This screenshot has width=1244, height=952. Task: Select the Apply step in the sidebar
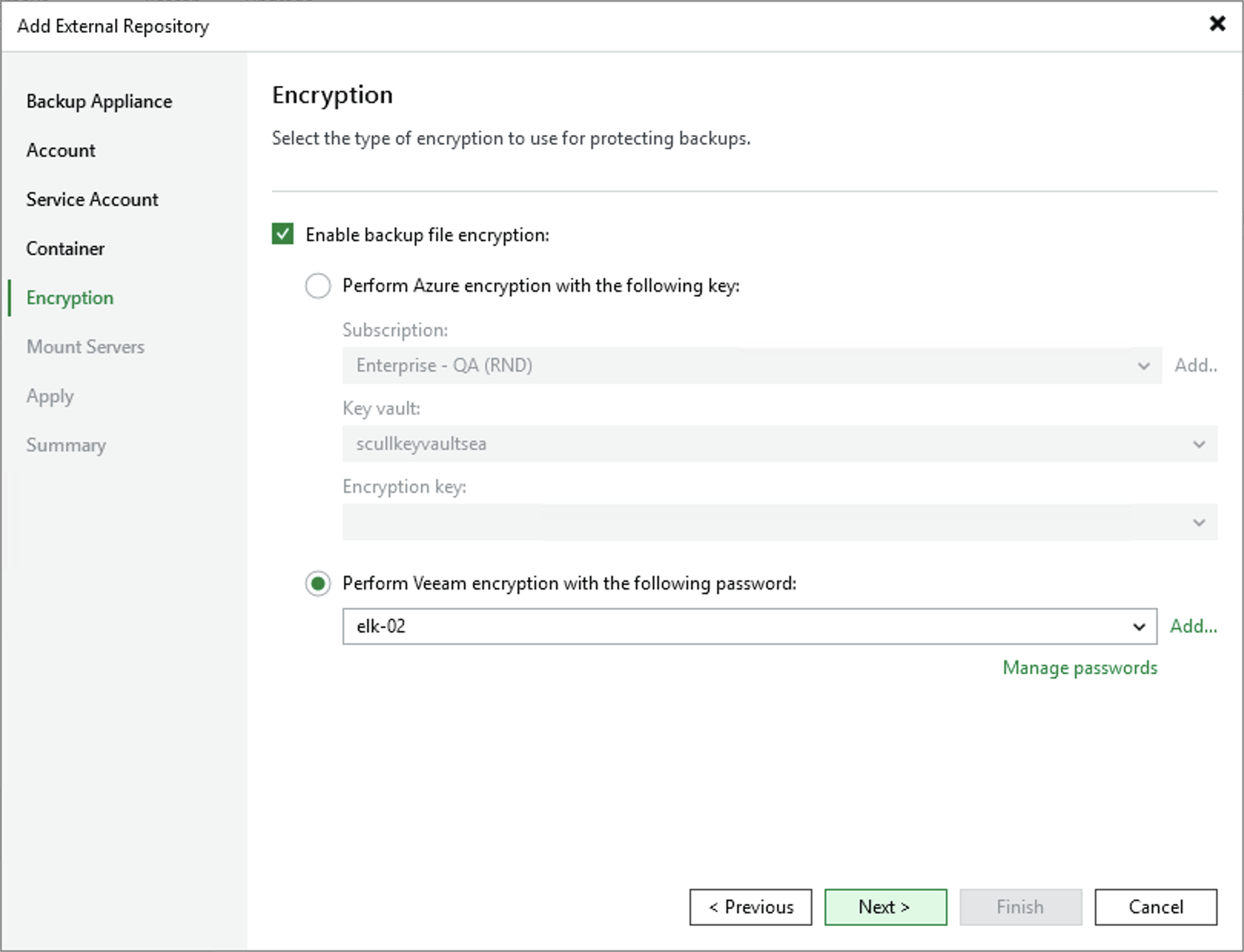point(50,396)
